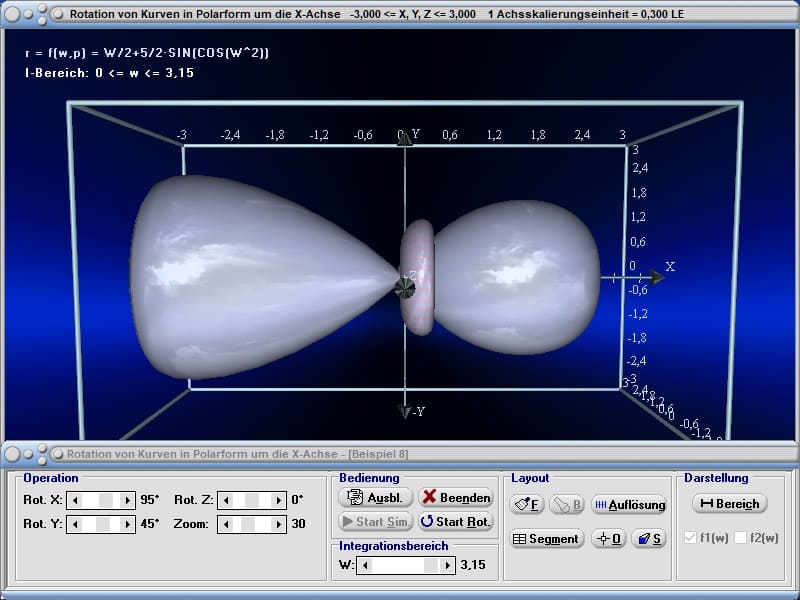Open the Bereich range dialog
Image resolution: width=800 pixels, height=600 pixels.
pyautogui.click(x=729, y=504)
